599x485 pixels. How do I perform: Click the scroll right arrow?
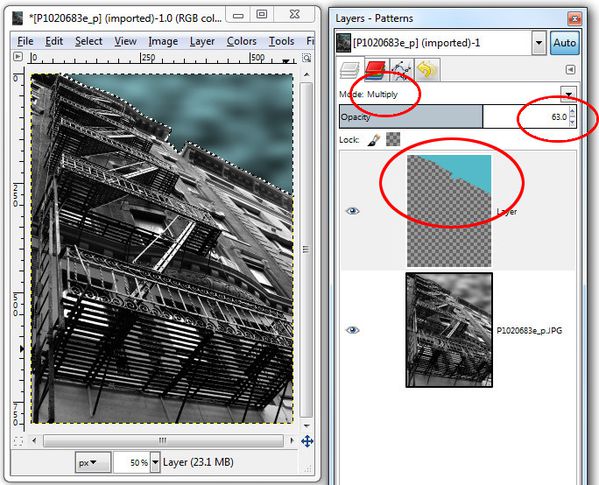point(292,441)
